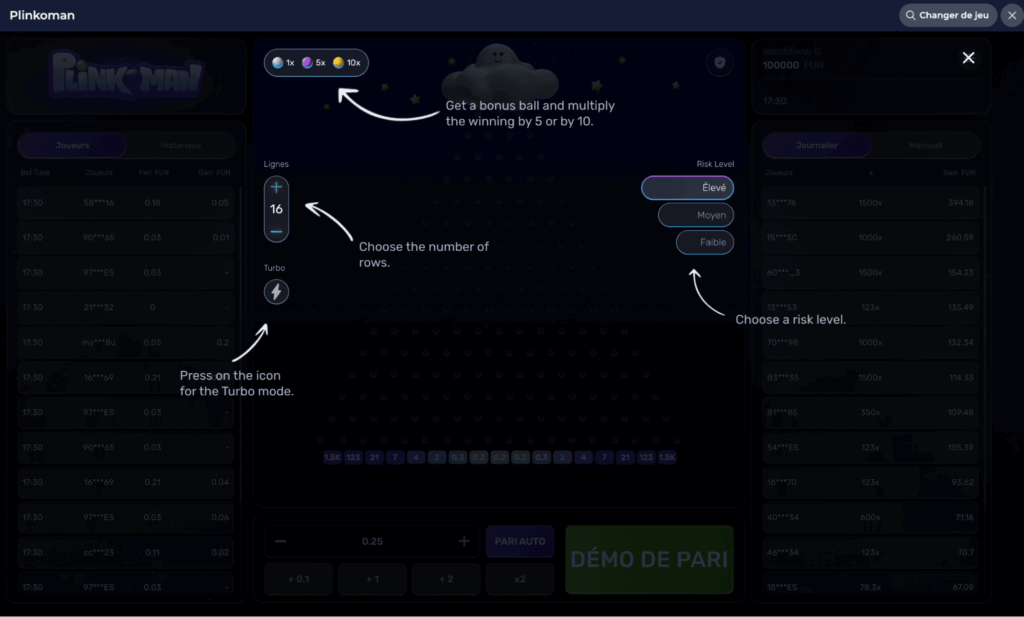Add 1 to the bet
The height and width of the screenshot is (617, 1024).
point(372,579)
